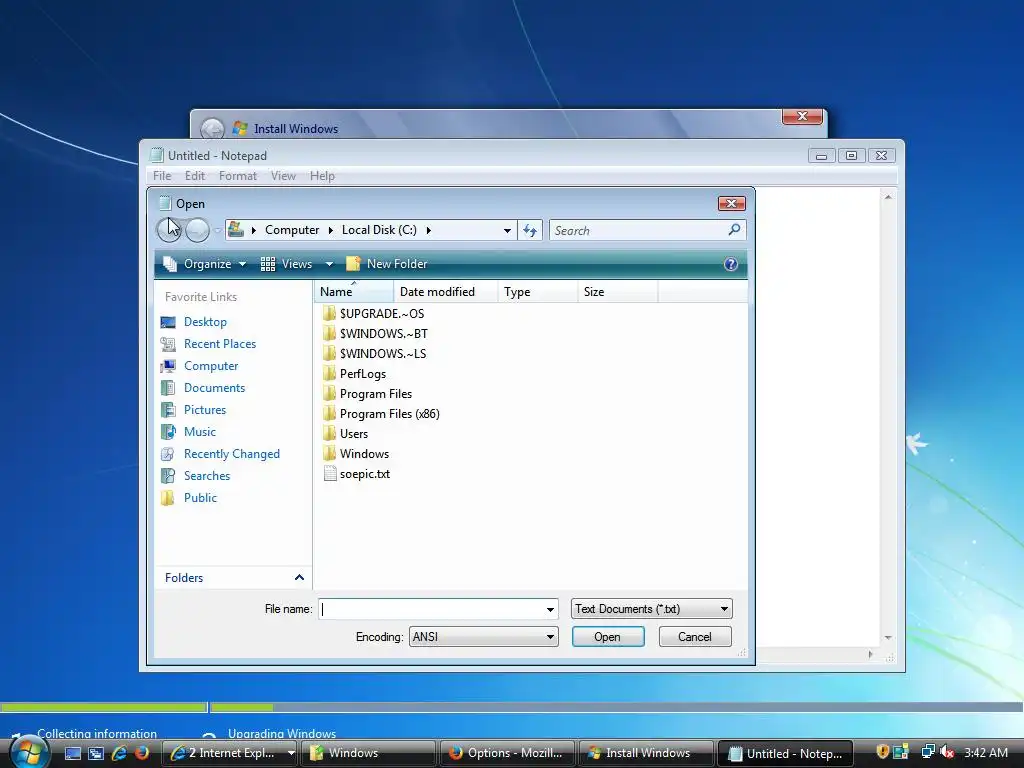Open the Organize dropdown arrow
1024x768 pixels.
242,264
